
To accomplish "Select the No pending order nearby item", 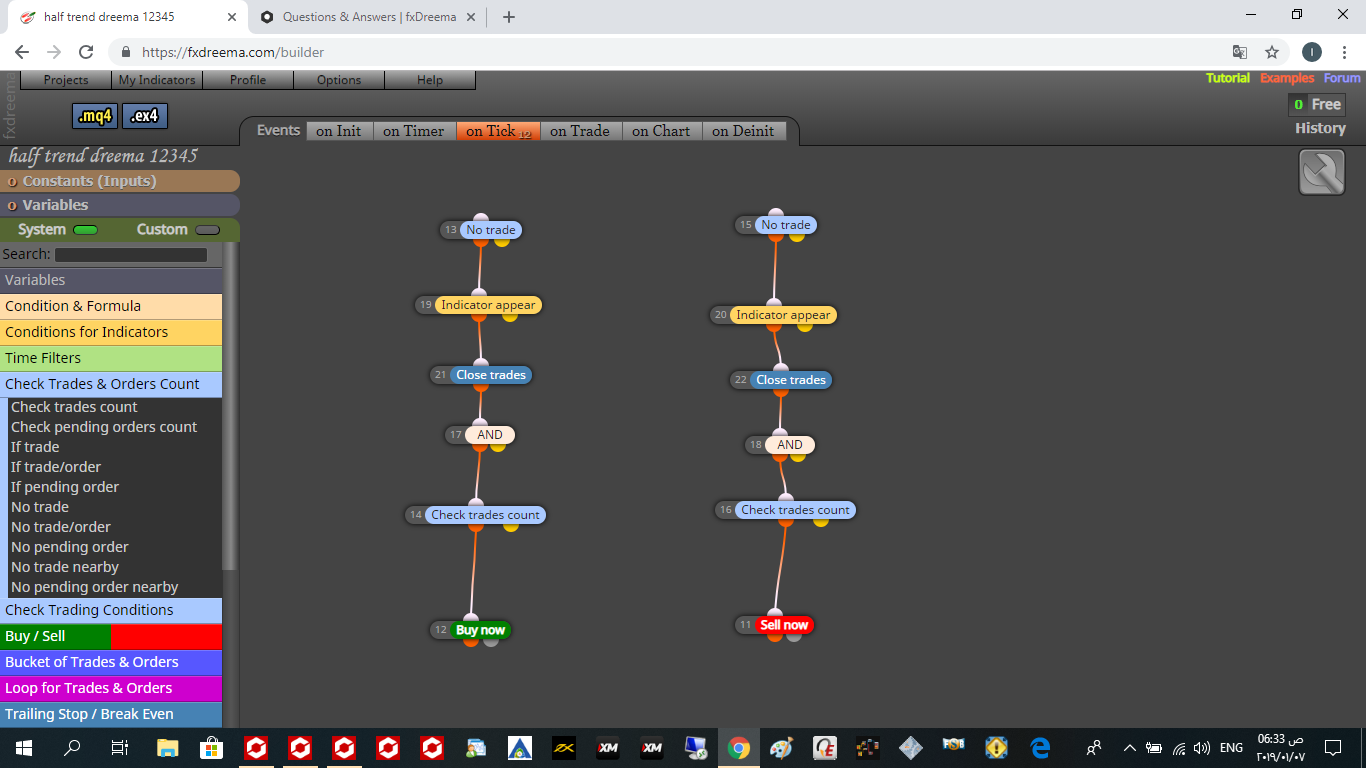I will pyautogui.click(x=94, y=587).
